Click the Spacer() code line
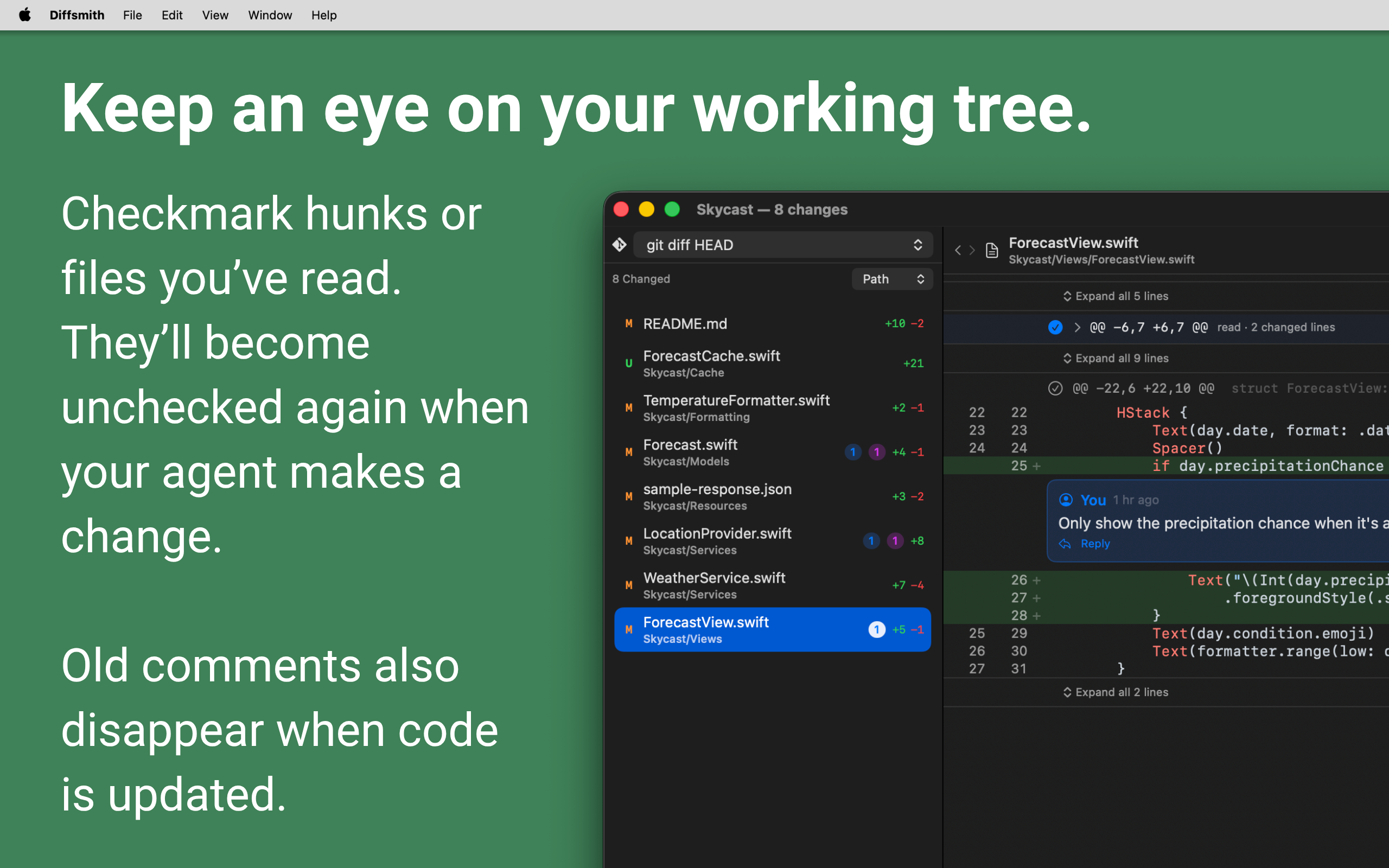This screenshot has width=1389, height=868. (x=1188, y=448)
